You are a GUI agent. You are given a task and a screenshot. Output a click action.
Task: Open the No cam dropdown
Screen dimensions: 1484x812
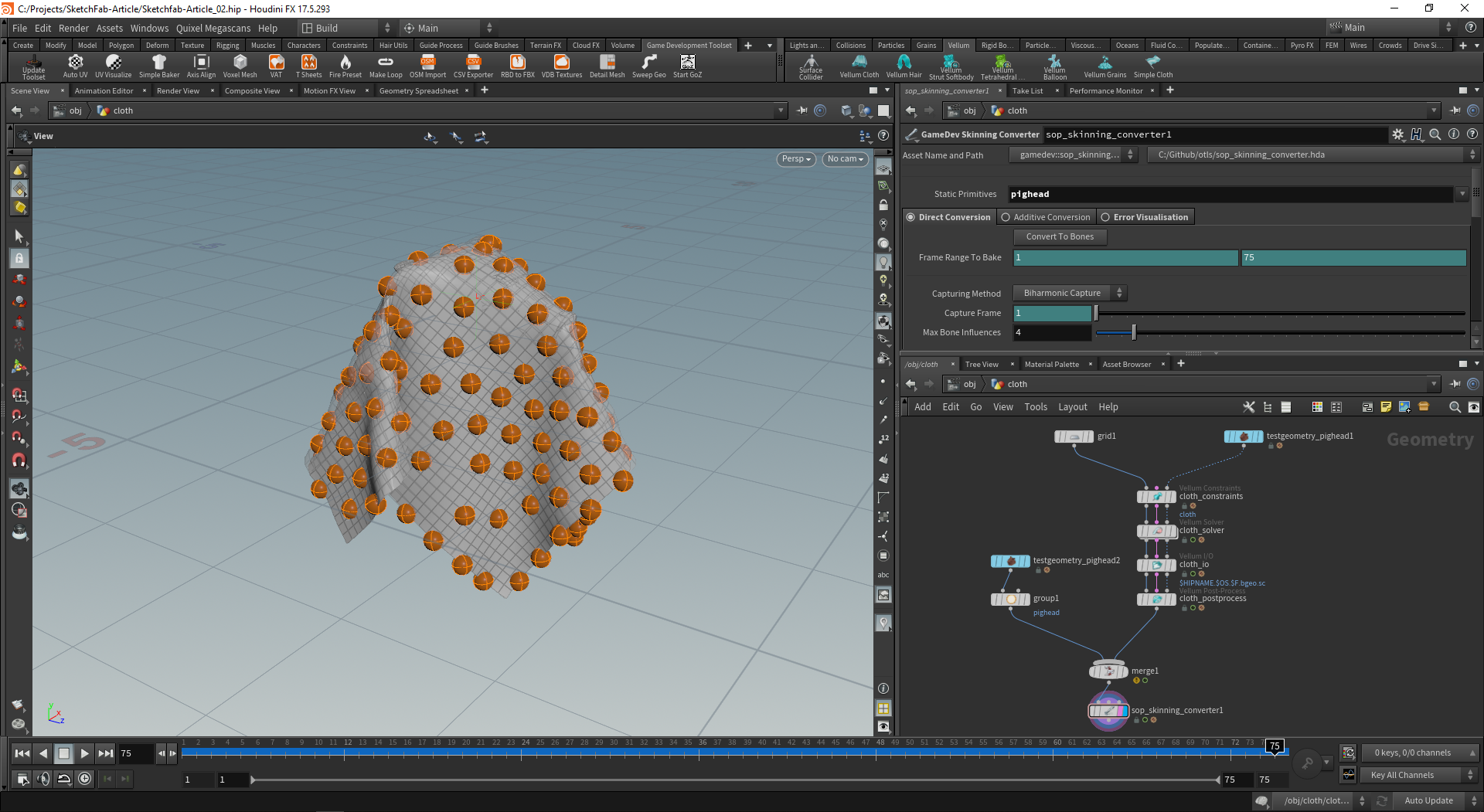[845, 159]
